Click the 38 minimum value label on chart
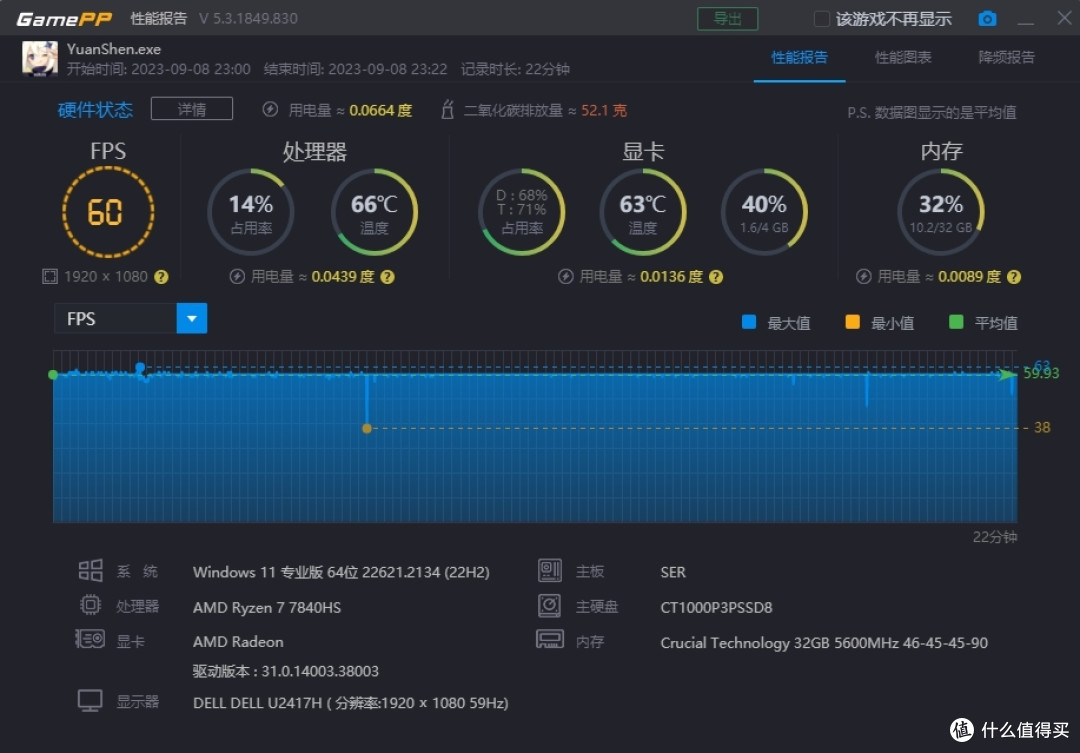Screen dimensions: 1080x753 [1042, 427]
